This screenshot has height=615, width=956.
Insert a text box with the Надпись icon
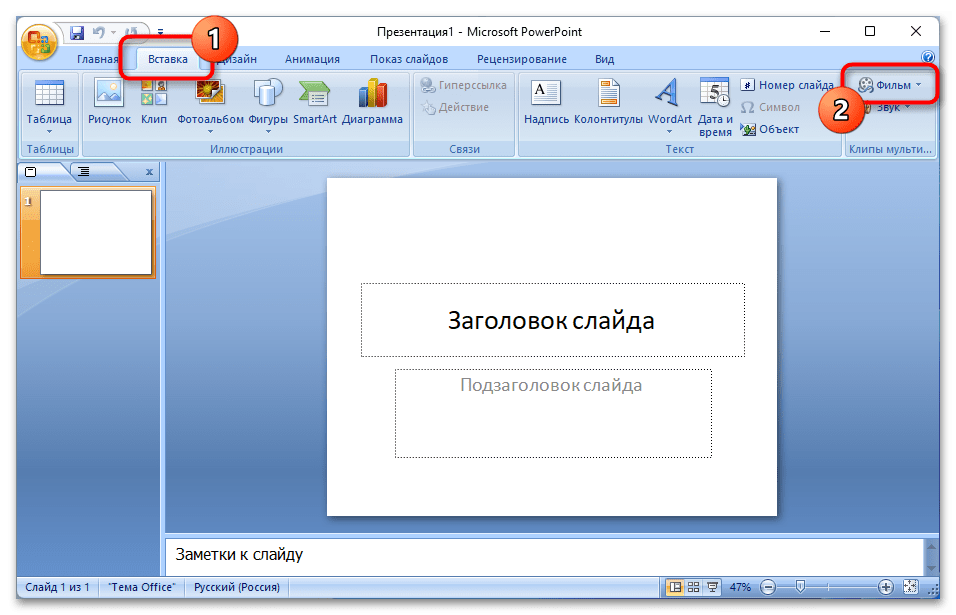(x=546, y=101)
